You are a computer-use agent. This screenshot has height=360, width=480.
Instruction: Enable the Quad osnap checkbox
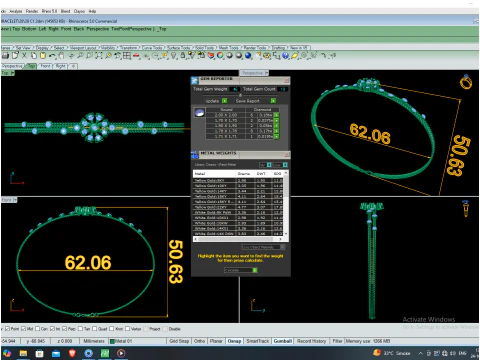click(x=94, y=329)
